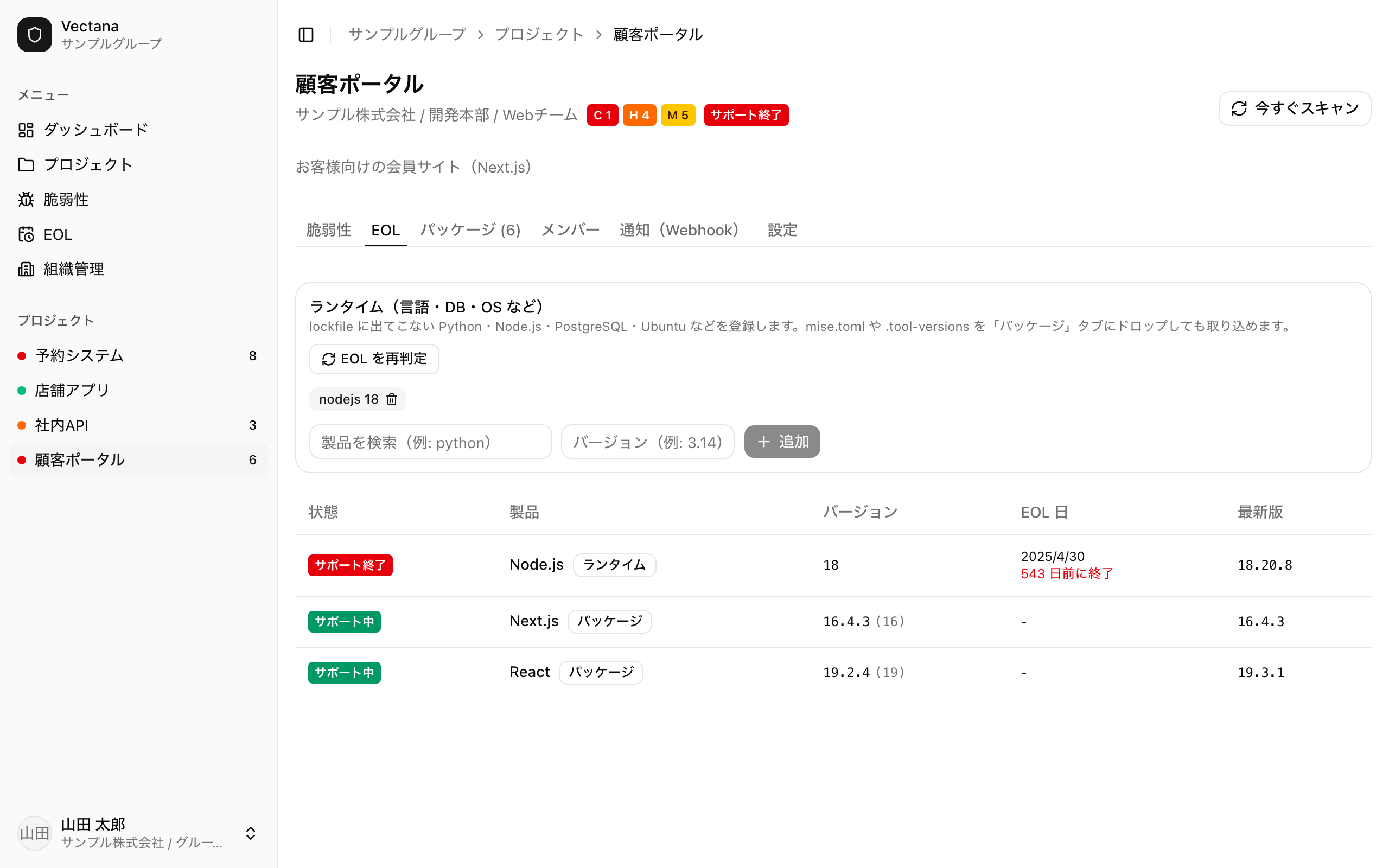Viewport: 1389px width, 868px height.
Task: Open 組織管理 building menu item
Action: tap(138, 269)
